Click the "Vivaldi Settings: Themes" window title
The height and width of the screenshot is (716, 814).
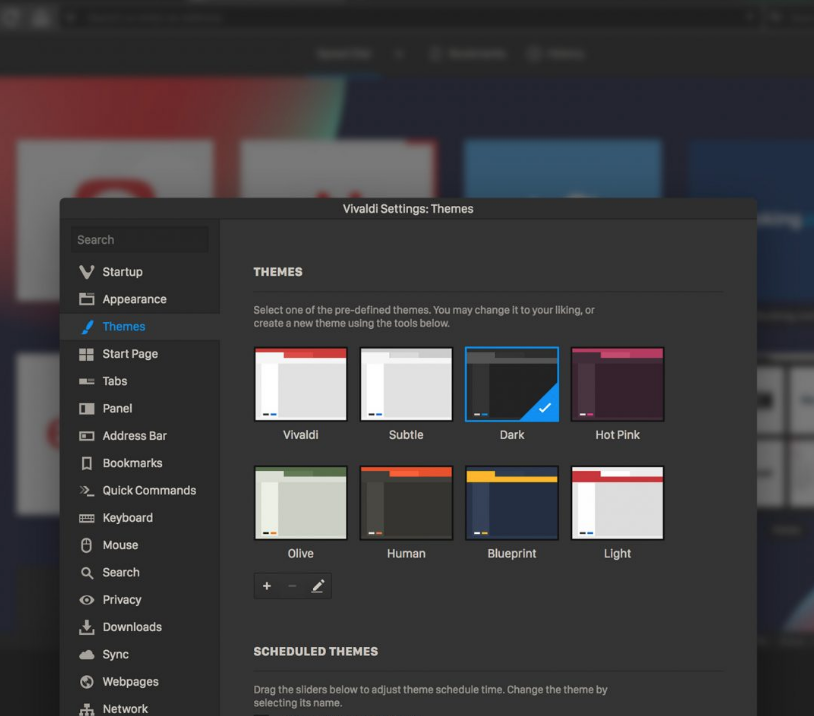pos(408,209)
